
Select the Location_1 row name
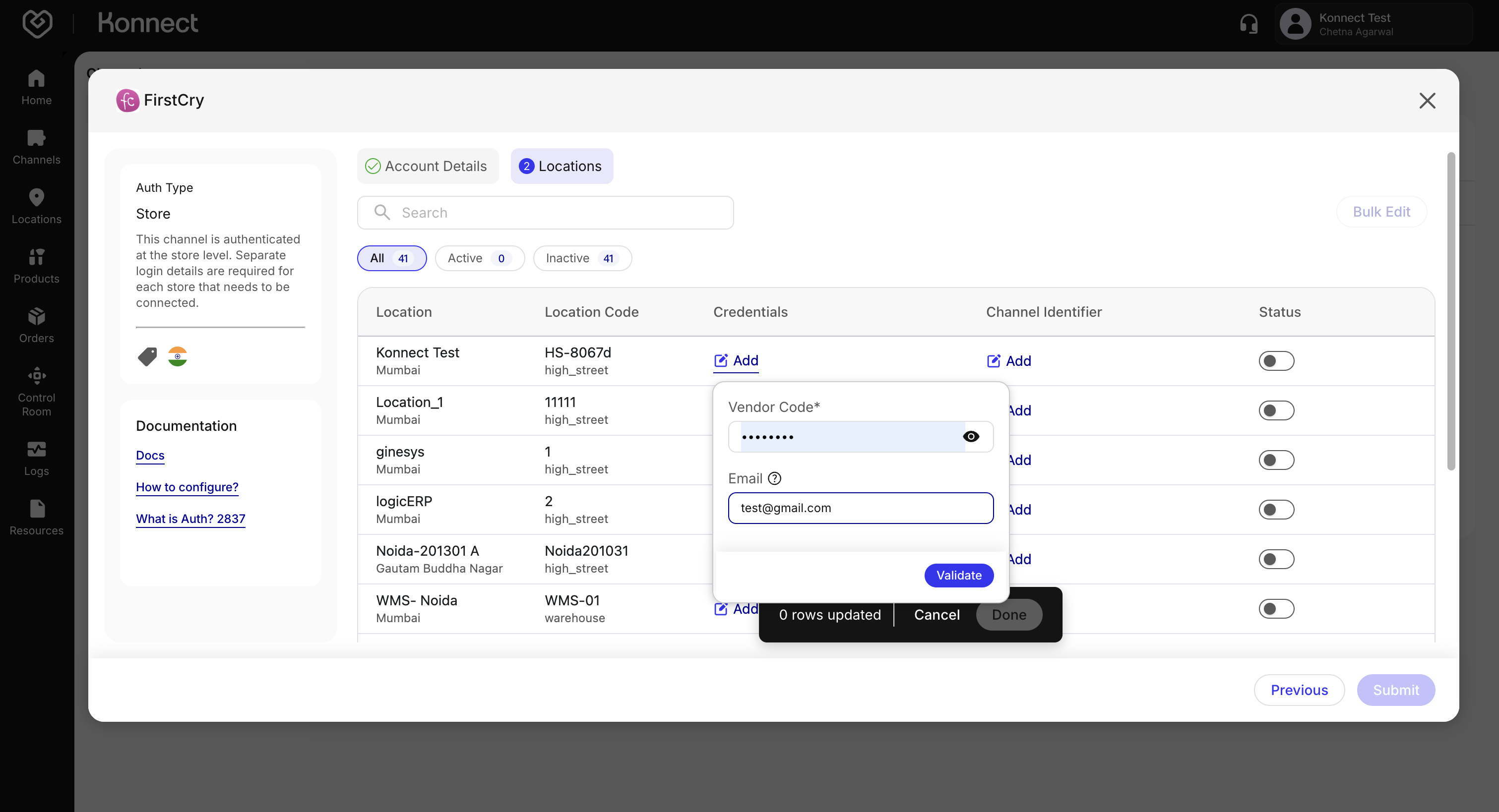point(409,402)
